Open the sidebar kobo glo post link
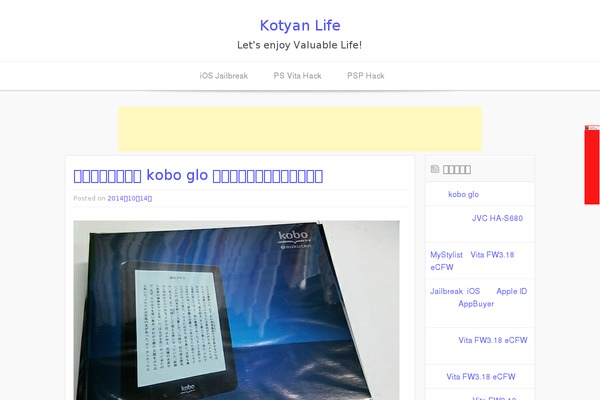600x400 pixels. (463, 194)
